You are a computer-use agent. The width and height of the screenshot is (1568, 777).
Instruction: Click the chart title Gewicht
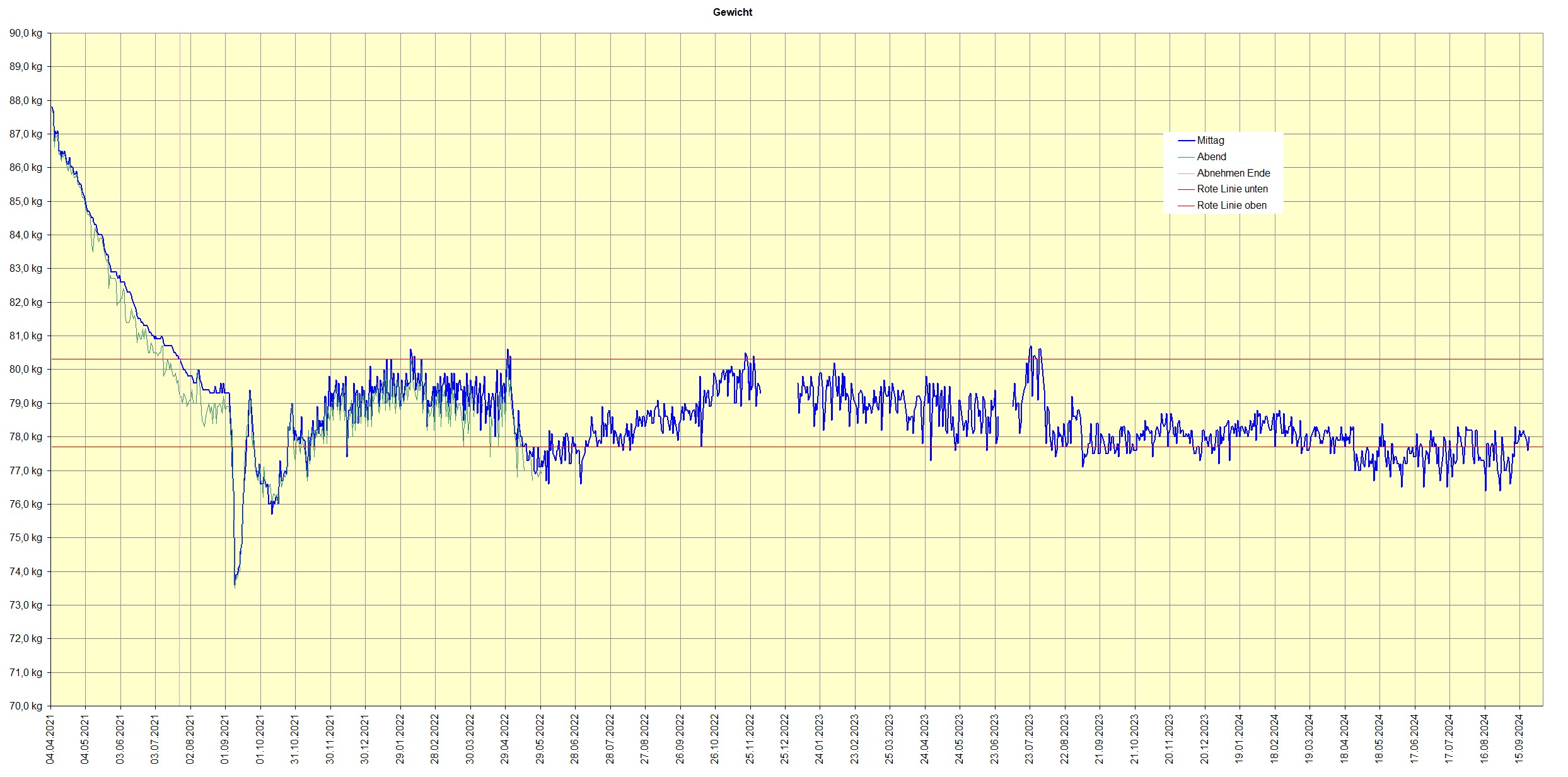732,12
